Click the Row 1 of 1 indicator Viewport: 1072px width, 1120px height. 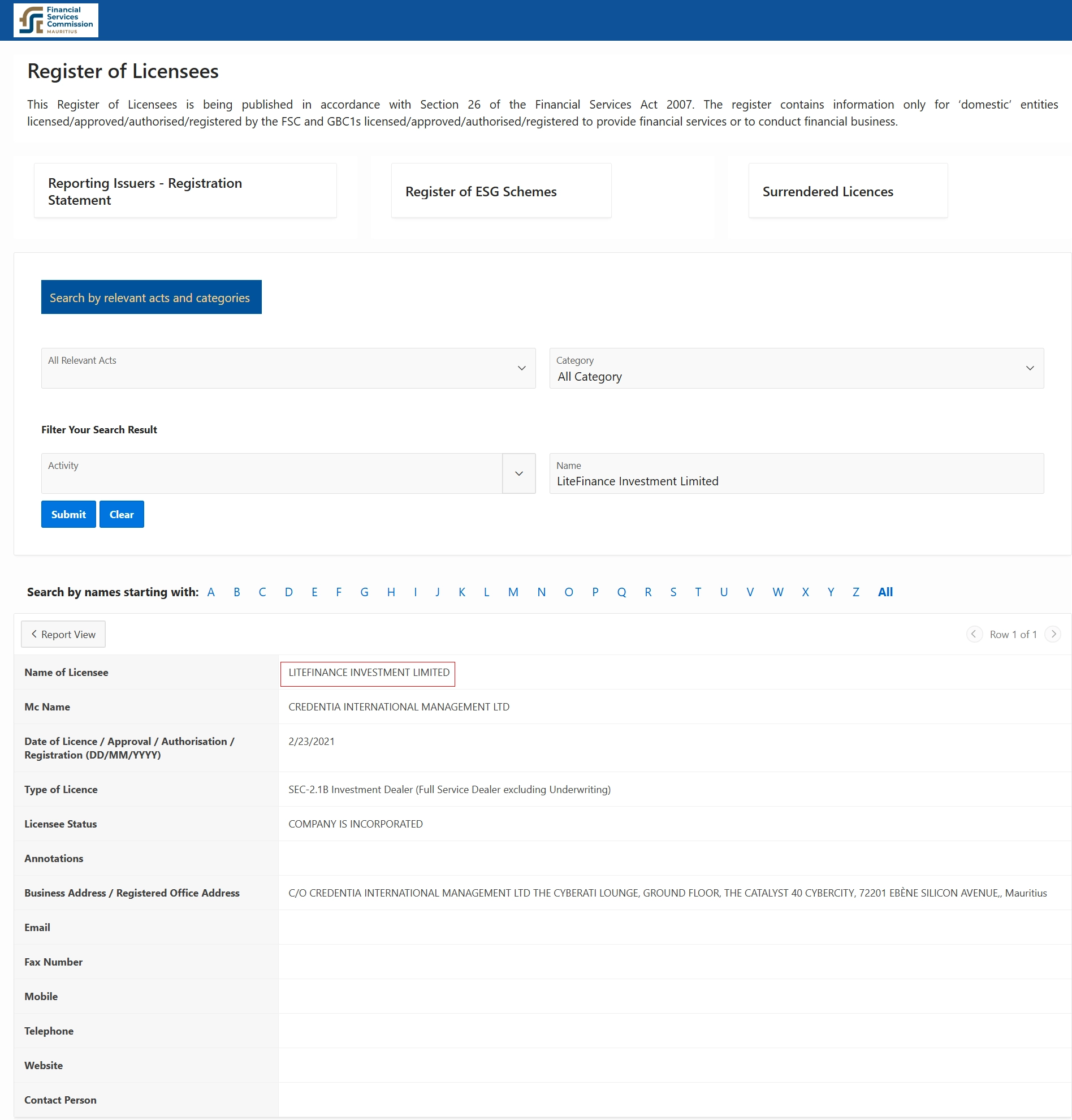tap(1013, 634)
